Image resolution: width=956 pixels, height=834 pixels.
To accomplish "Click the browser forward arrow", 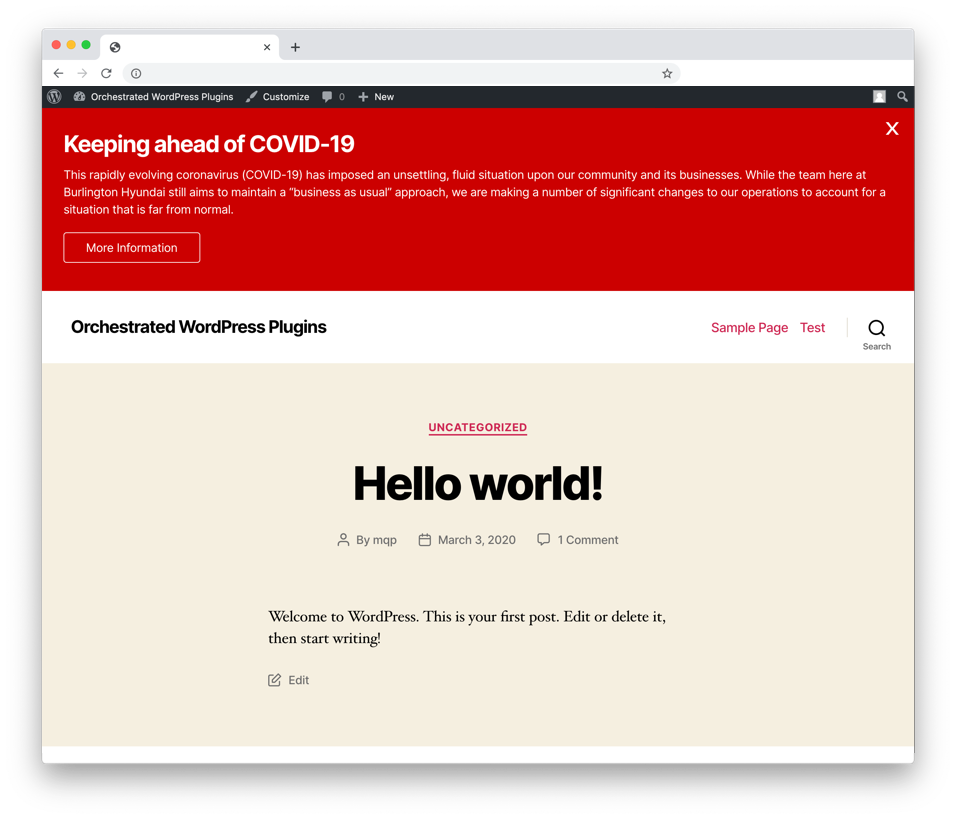I will (82, 73).
